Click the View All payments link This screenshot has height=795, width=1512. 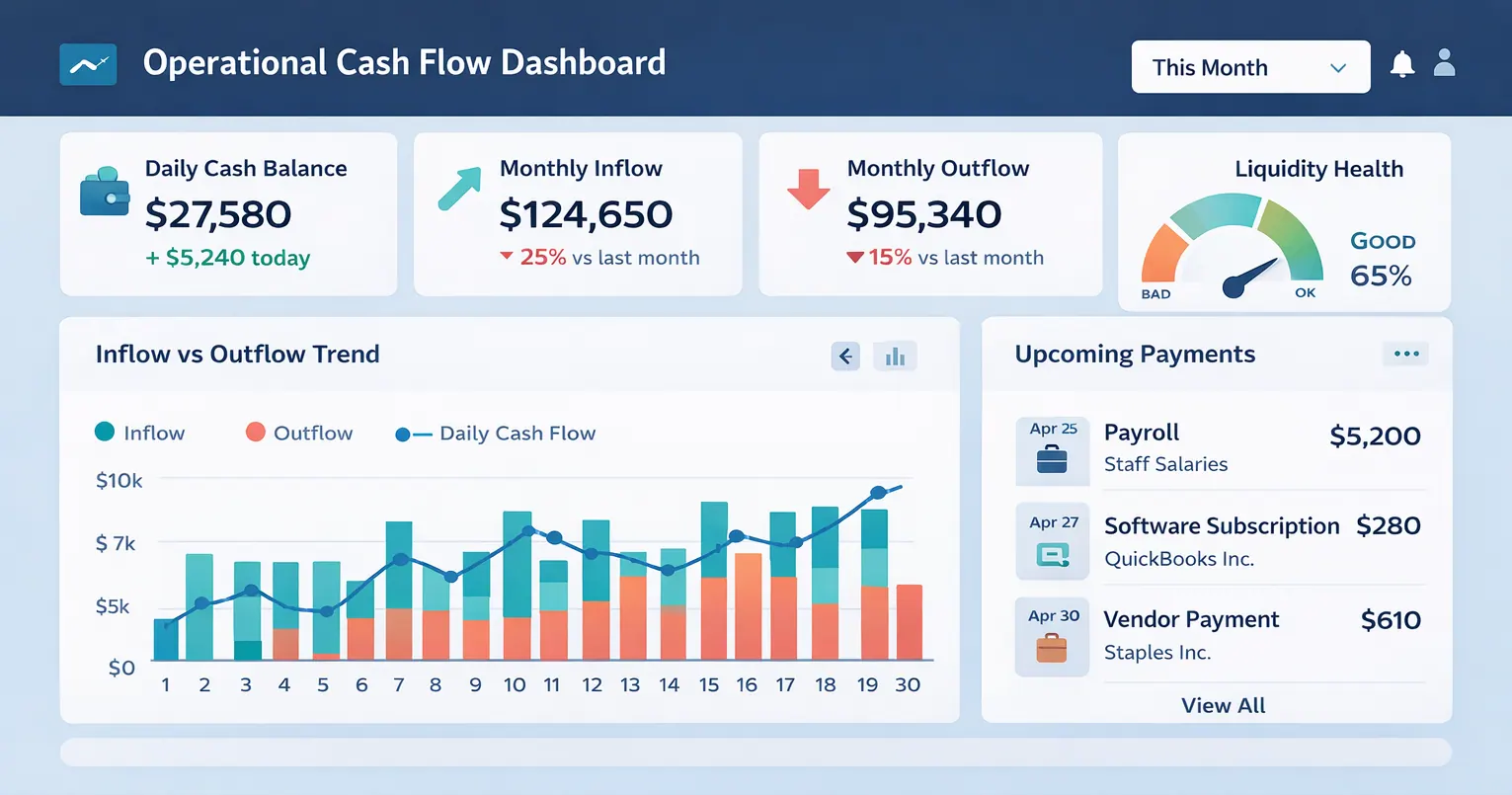1223,704
